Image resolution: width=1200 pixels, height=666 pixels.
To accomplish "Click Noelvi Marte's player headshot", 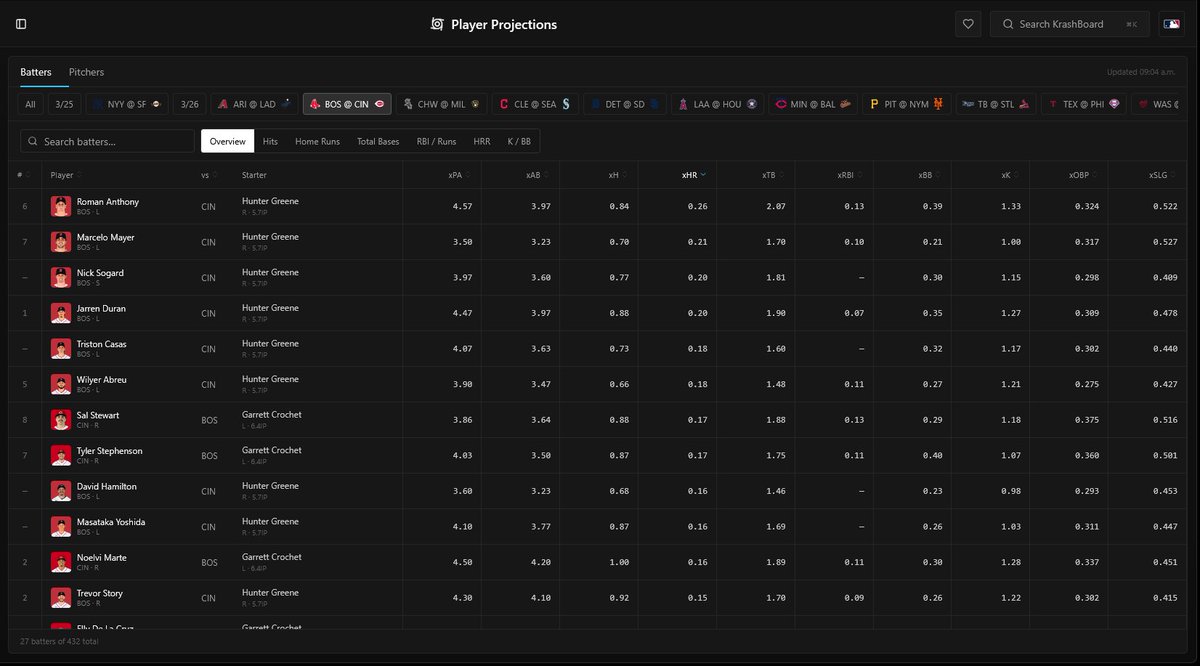I will (61, 563).
